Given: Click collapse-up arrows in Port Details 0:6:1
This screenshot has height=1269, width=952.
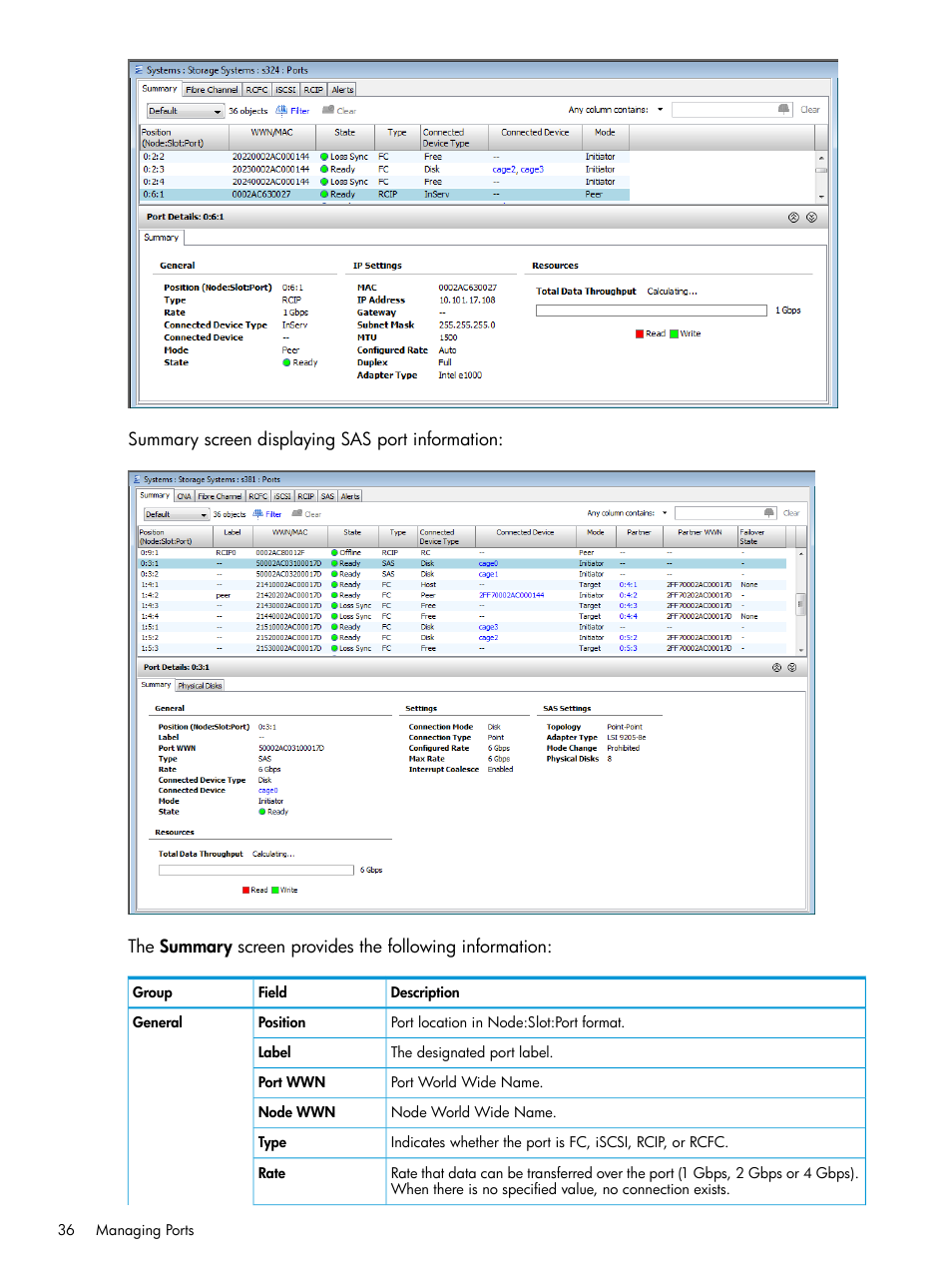Looking at the screenshot, I should [793, 217].
